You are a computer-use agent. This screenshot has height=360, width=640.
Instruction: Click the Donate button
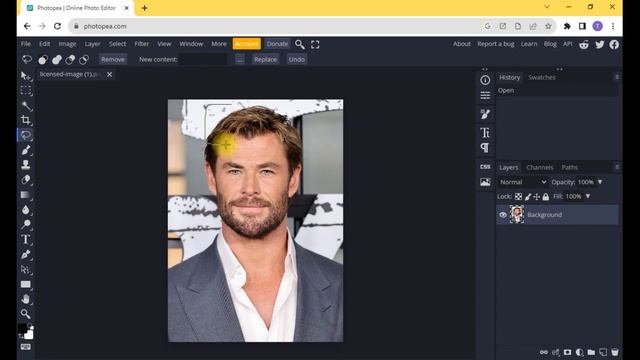coord(277,44)
